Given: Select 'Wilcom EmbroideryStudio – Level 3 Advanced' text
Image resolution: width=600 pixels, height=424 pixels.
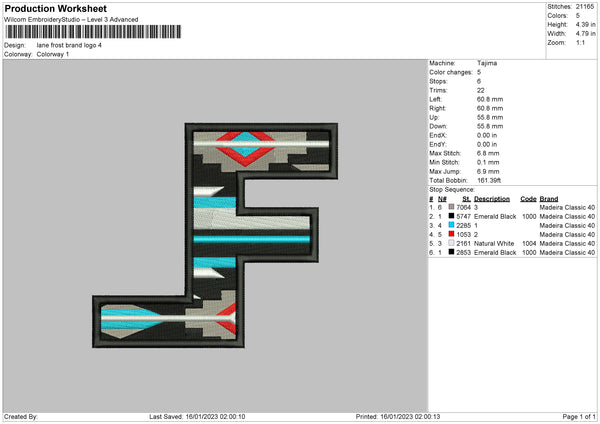Looking at the screenshot, I should click(x=71, y=20).
